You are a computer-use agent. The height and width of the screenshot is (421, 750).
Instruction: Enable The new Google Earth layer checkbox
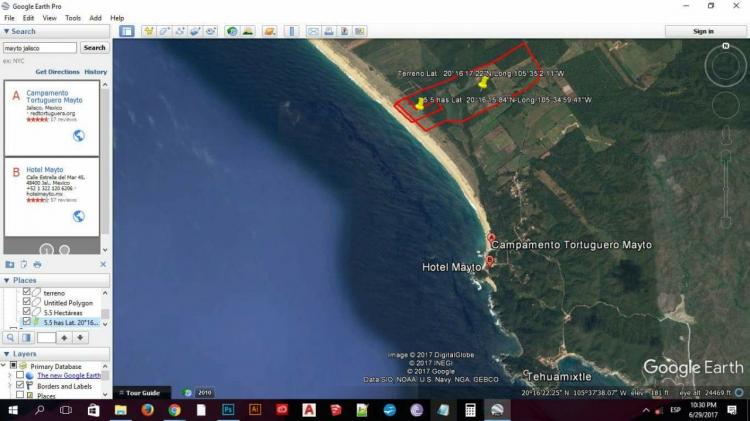(x=20, y=375)
